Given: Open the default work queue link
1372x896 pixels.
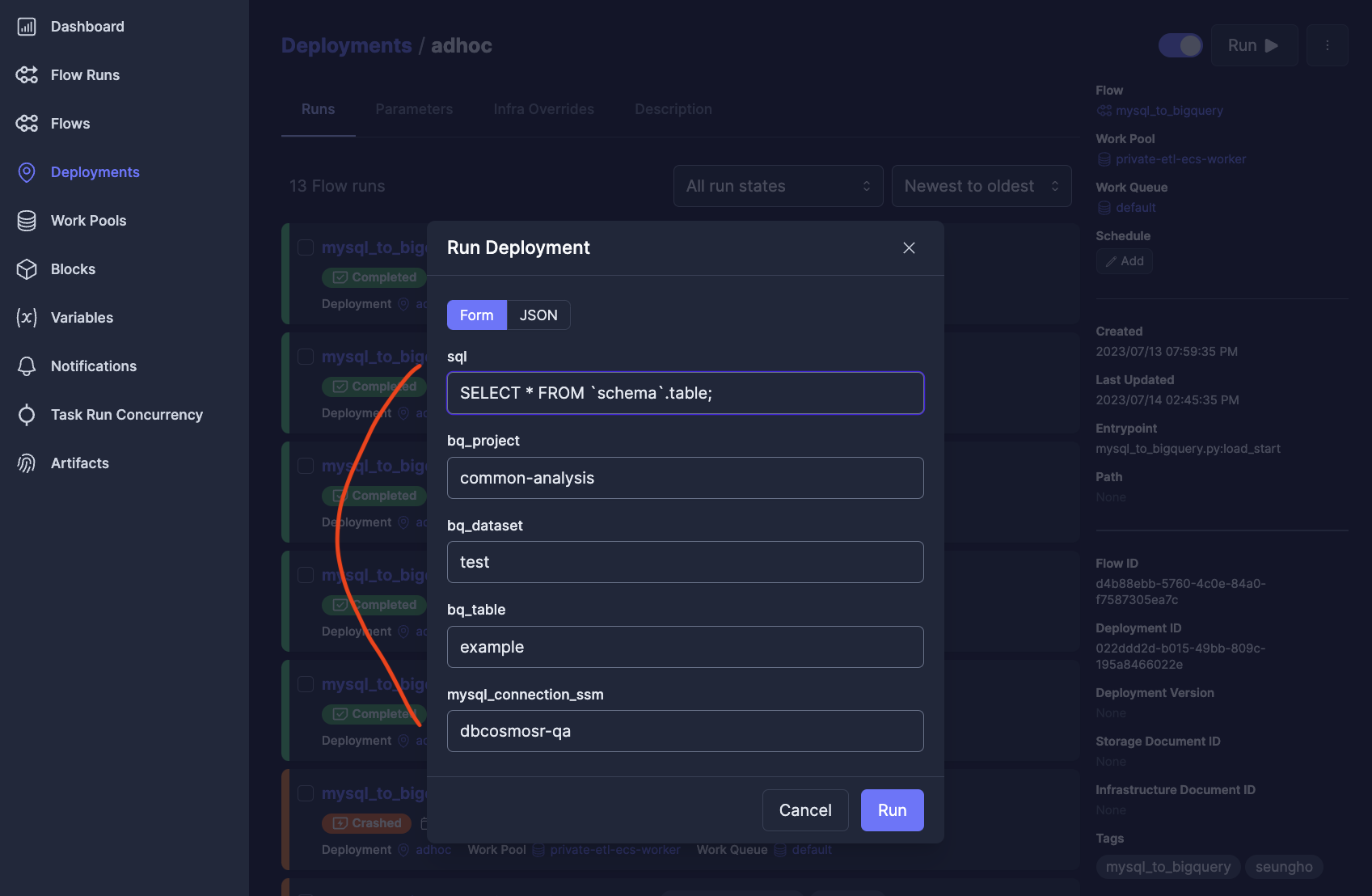Looking at the screenshot, I should (1135, 208).
